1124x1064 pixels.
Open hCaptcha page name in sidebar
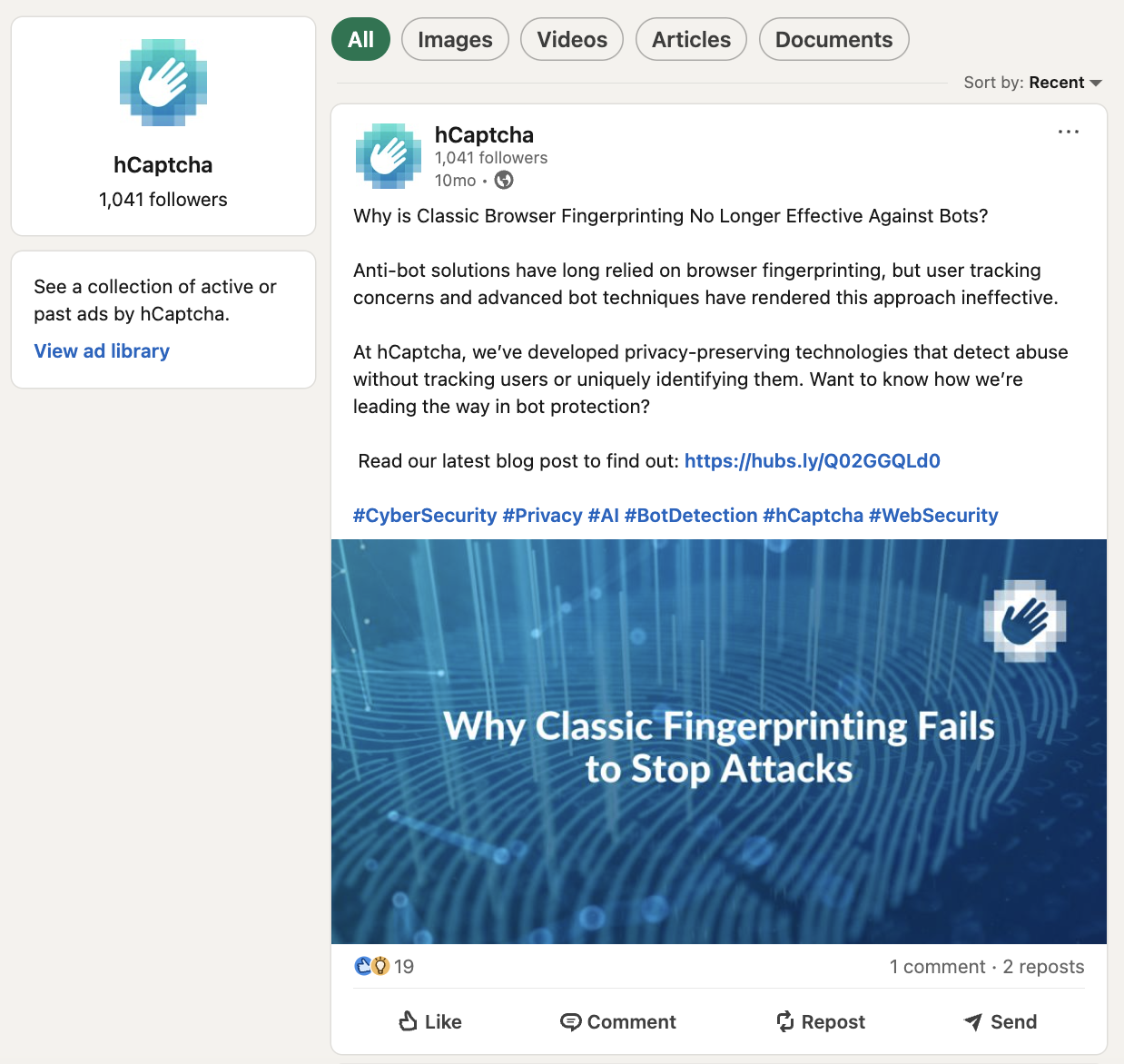[163, 165]
